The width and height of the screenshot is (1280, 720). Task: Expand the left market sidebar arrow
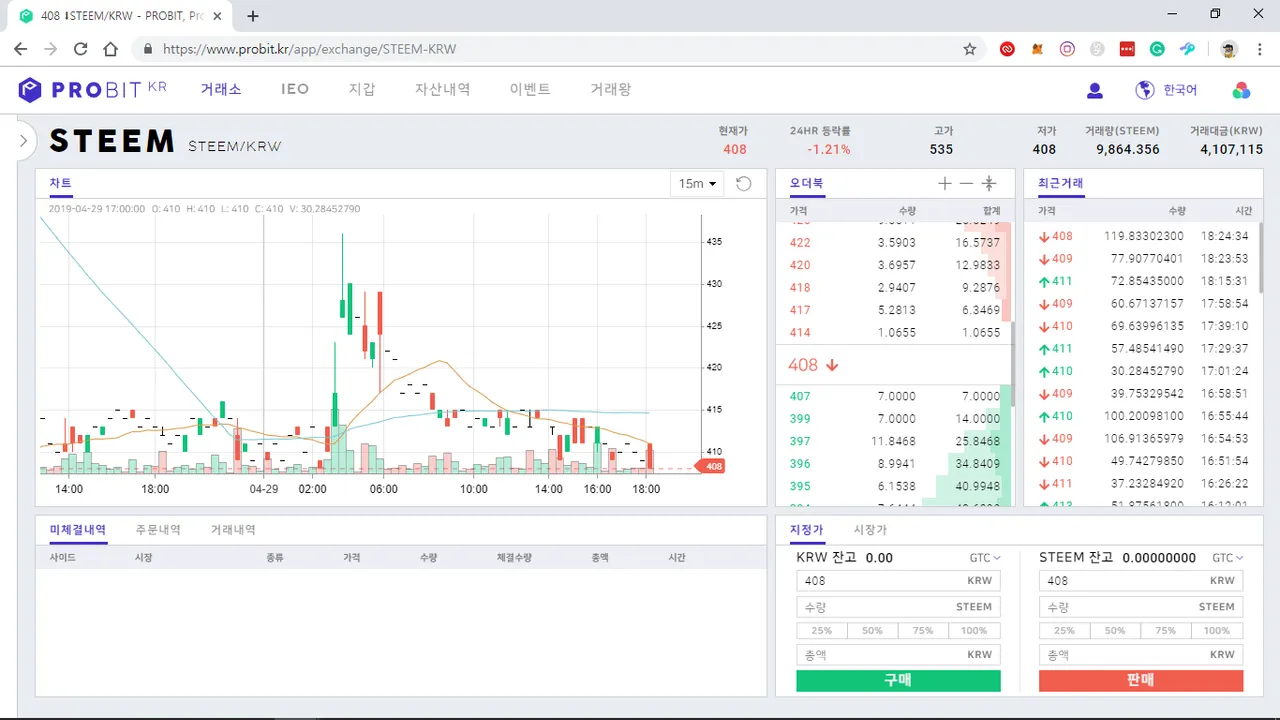click(23, 141)
